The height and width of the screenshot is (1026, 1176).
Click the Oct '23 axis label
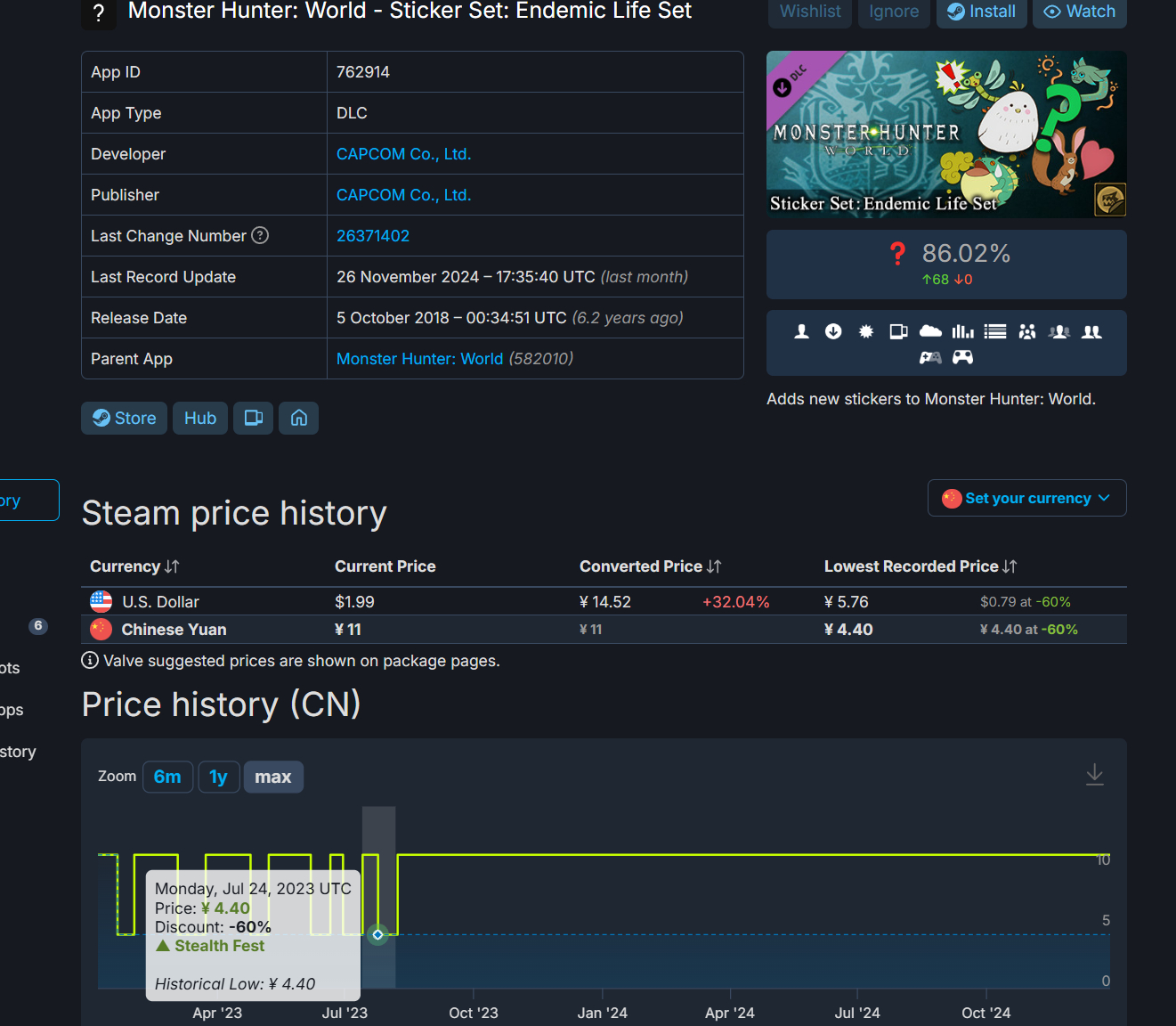tap(474, 1013)
